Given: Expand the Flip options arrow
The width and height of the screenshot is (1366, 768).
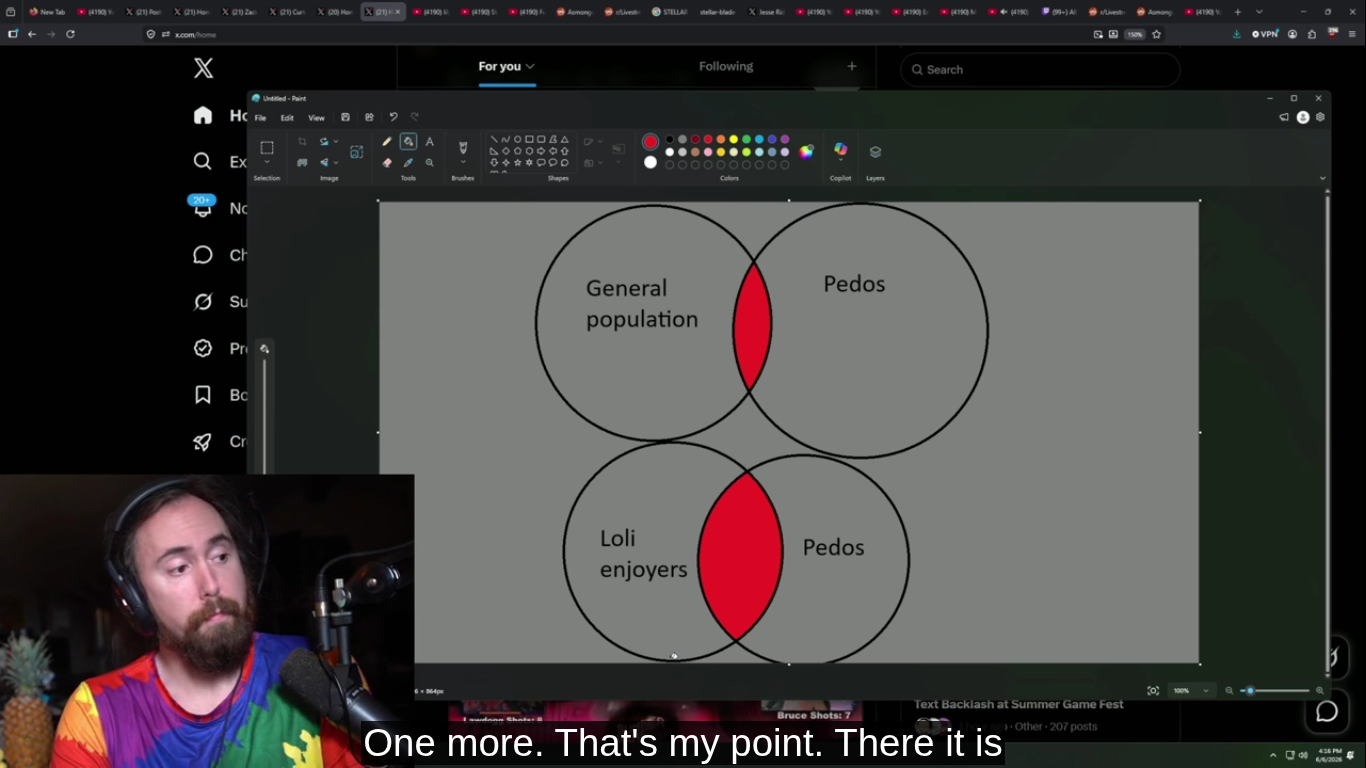Looking at the screenshot, I should (335, 162).
